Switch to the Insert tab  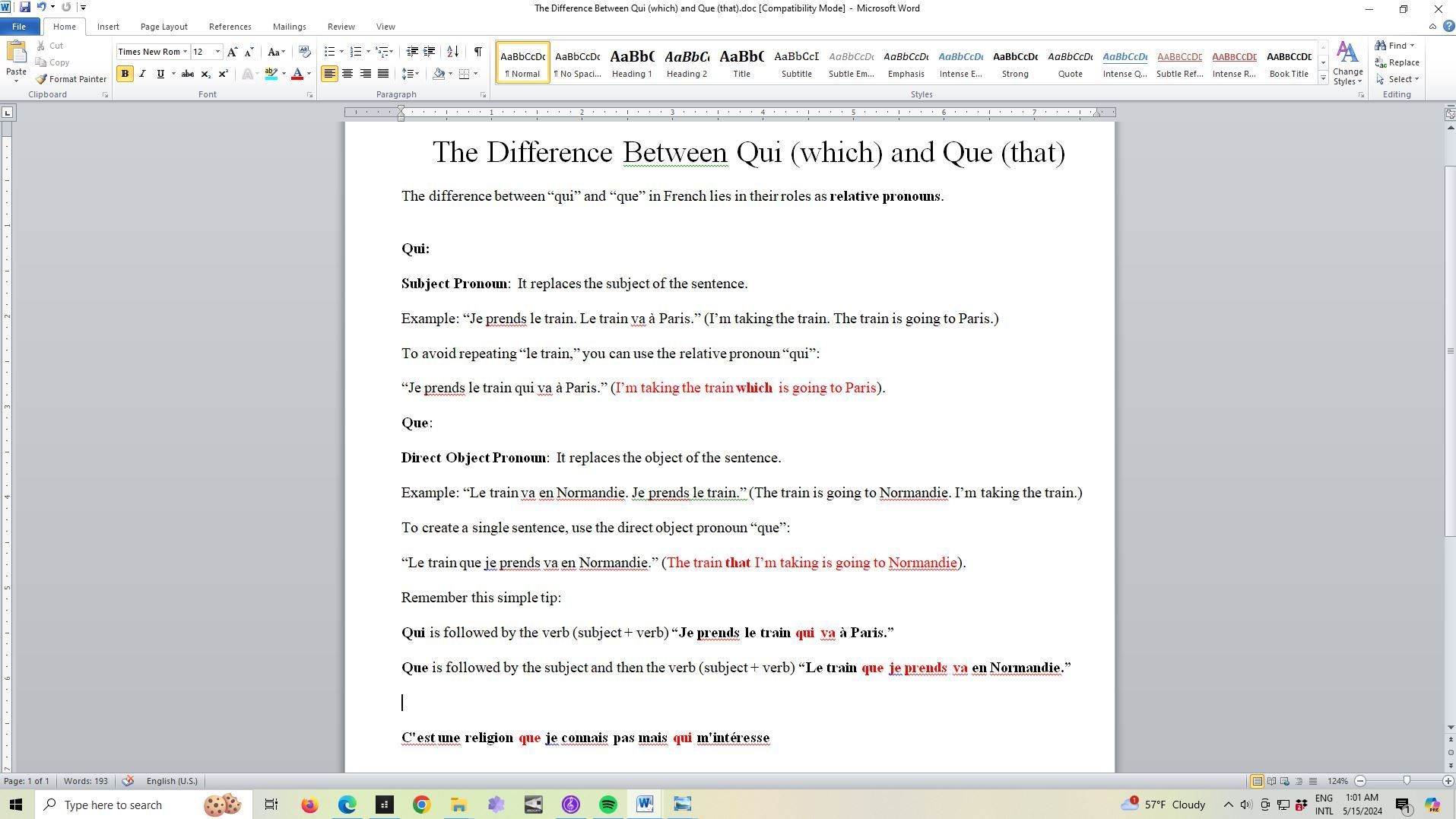[x=108, y=27]
